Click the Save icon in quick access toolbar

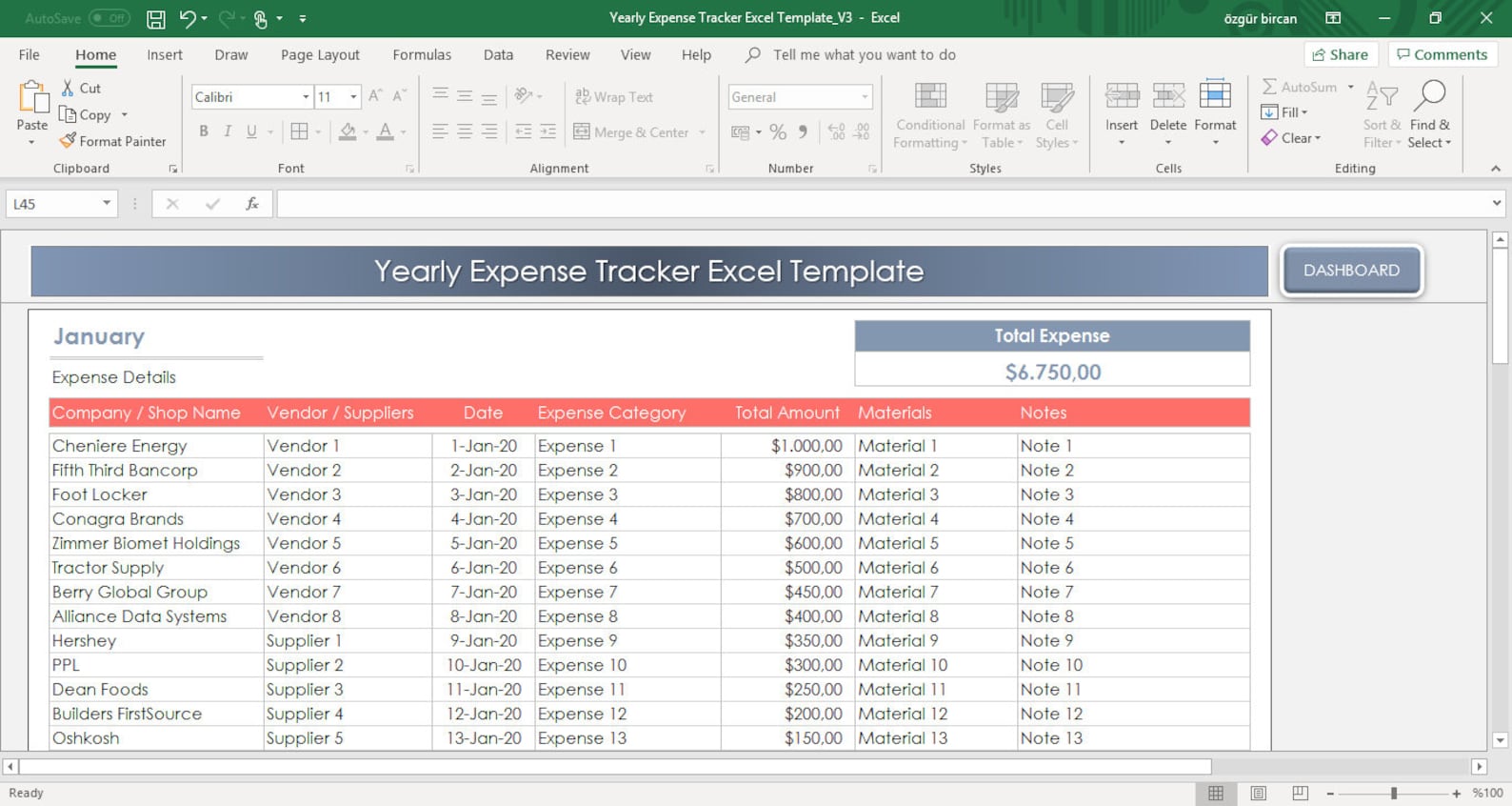[x=156, y=18]
